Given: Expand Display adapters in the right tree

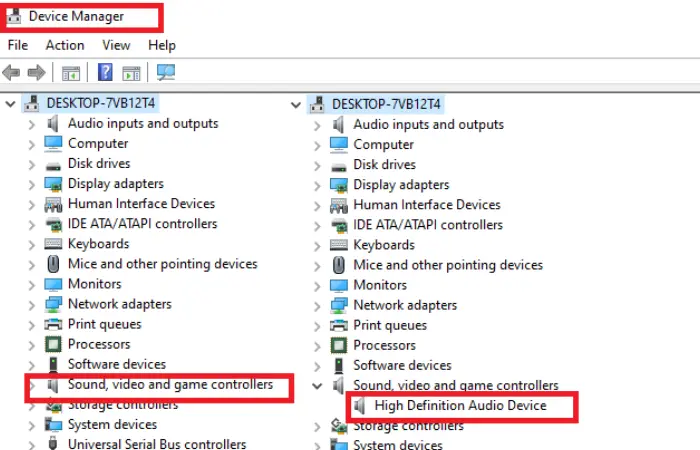Looking at the screenshot, I should click(317, 186).
